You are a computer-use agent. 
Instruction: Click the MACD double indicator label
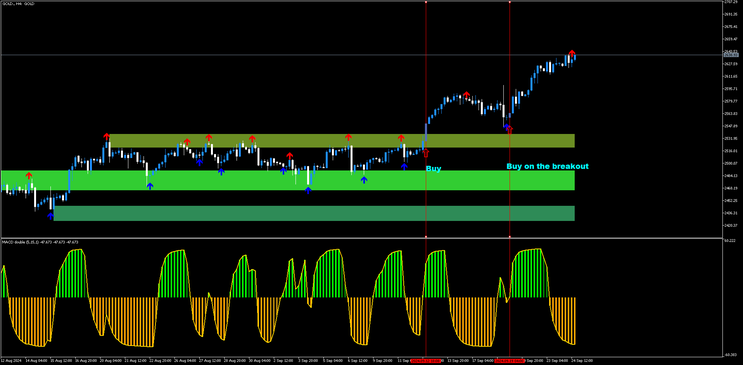point(40,242)
